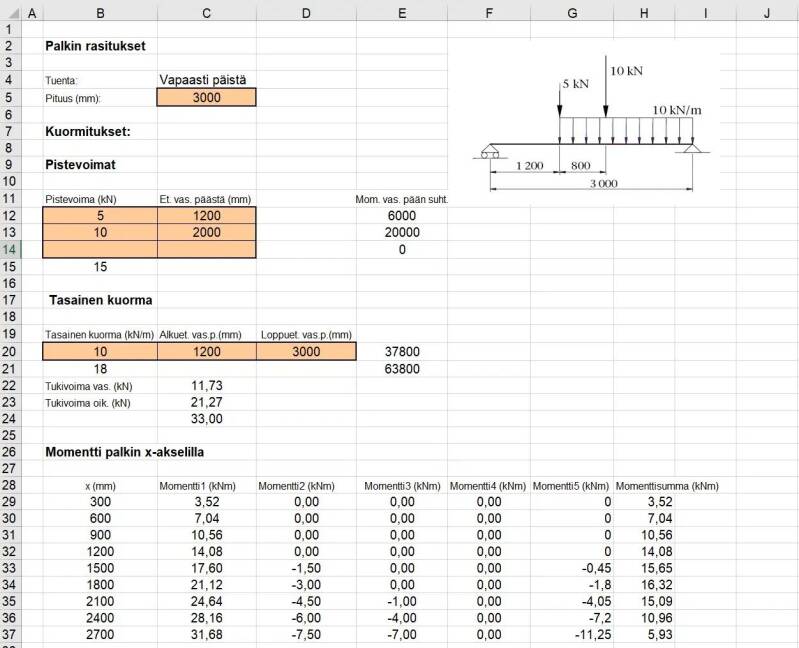Screen dimensions: 799x648
Task: Select Momentti3 value -4,00
Action: point(402,618)
